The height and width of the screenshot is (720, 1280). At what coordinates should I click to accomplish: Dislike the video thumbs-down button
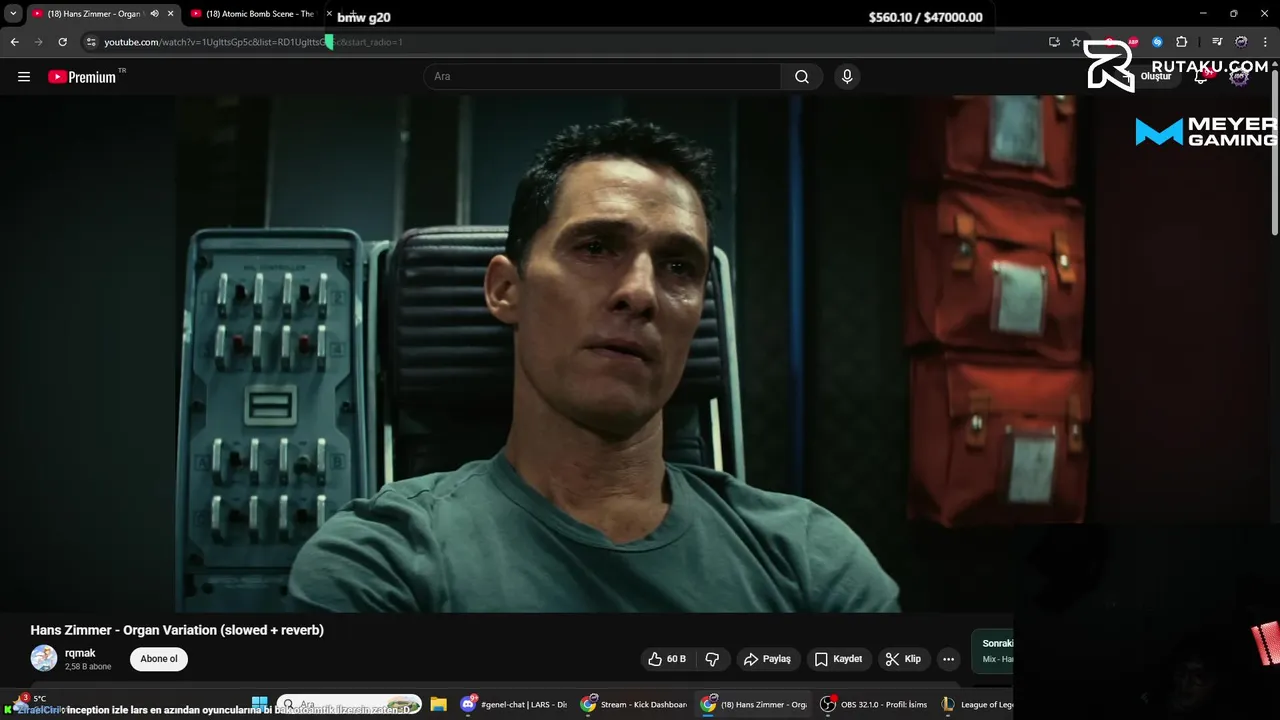pyautogui.click(x=712, y=659)
